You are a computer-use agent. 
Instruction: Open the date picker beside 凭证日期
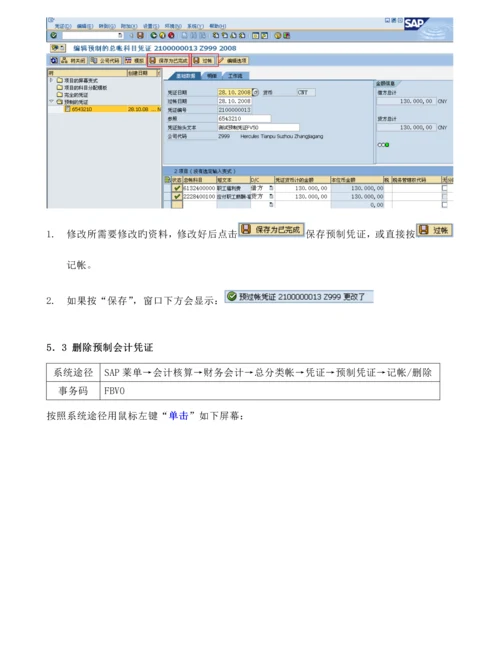click(x=255, y=92)
